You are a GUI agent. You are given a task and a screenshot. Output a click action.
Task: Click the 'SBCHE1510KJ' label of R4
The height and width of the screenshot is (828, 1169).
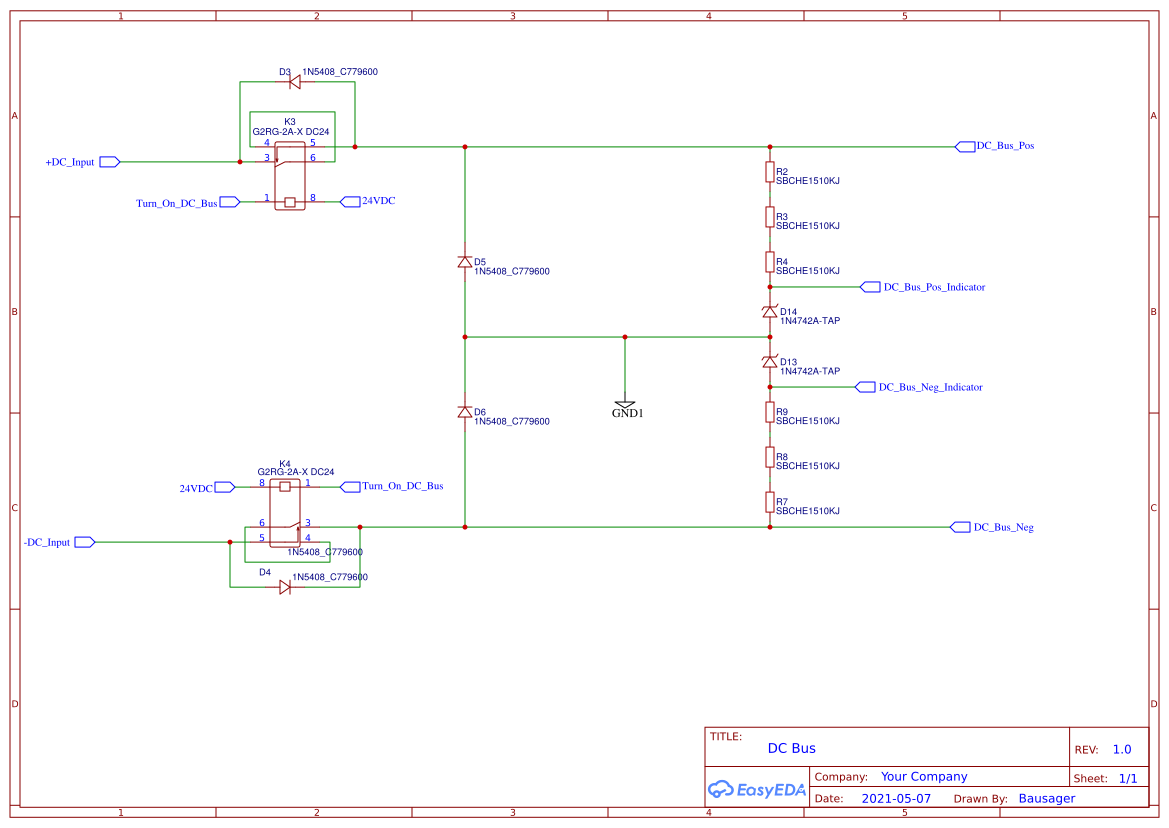coord(808,271)
